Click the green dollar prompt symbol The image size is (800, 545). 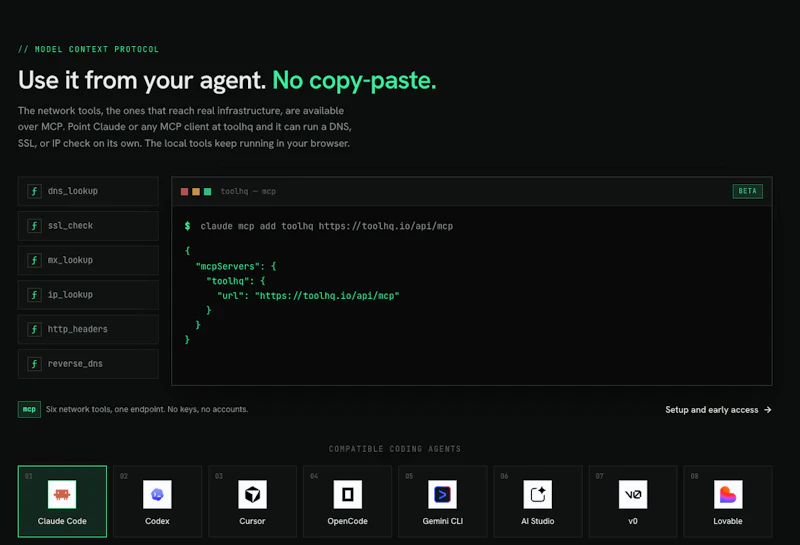point(188,226)
